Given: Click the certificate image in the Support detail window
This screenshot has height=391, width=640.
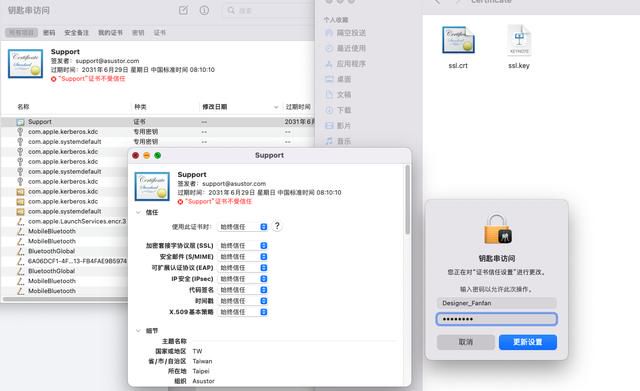Looking at the screenshot, I should (152, 187).
